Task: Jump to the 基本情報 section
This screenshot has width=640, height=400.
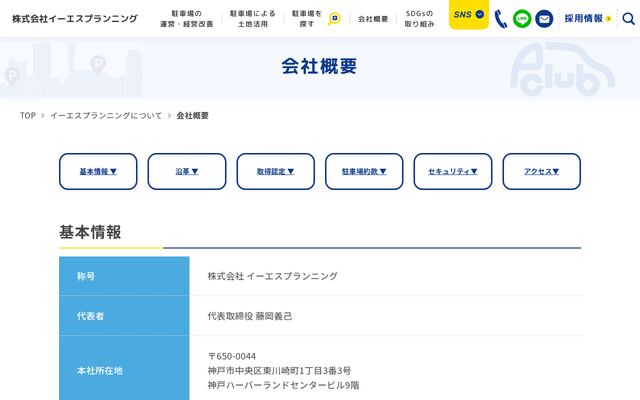Action: pyautogui.click(x=98, y=171)
